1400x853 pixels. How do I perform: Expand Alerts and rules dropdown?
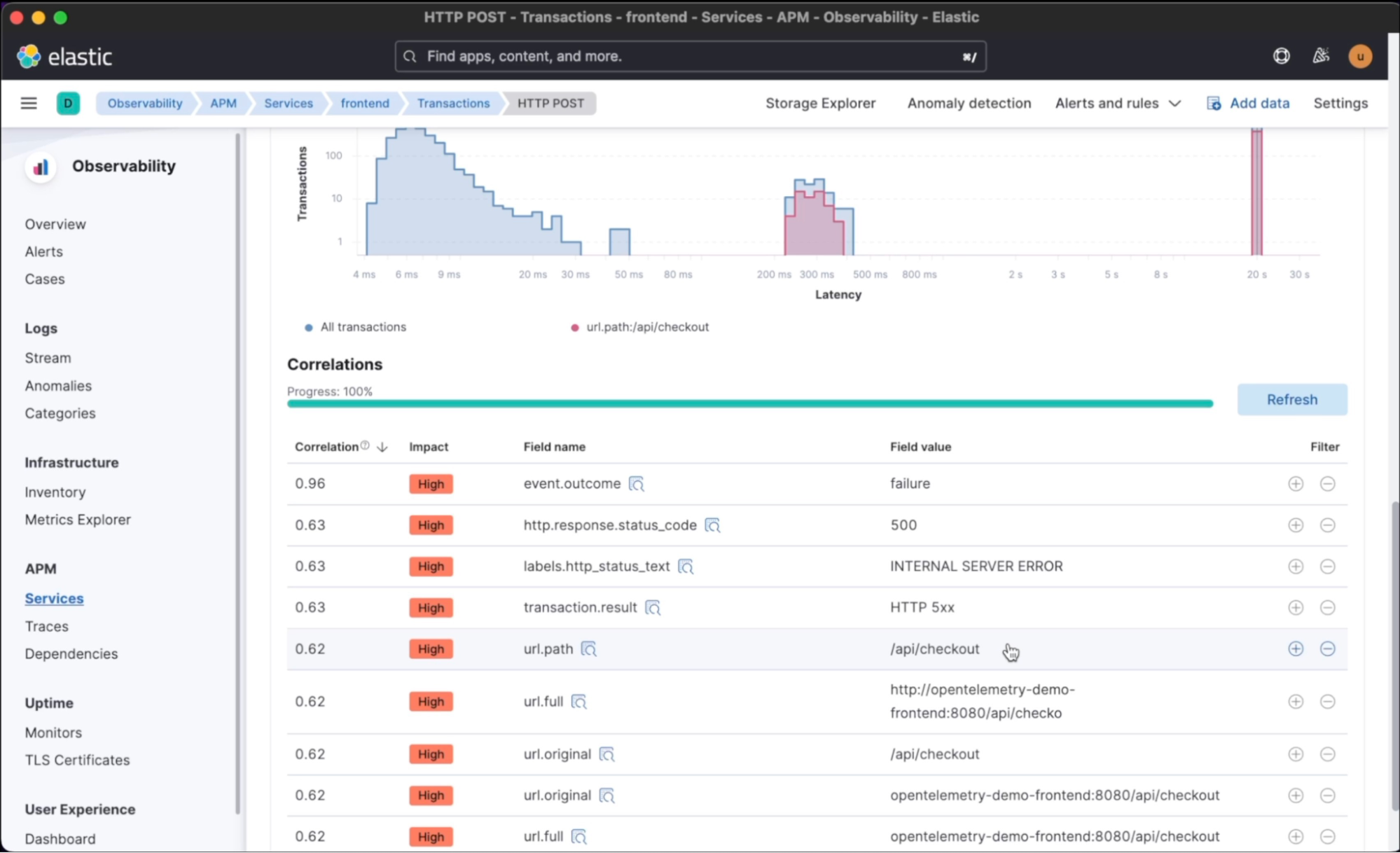(1118, 103)
